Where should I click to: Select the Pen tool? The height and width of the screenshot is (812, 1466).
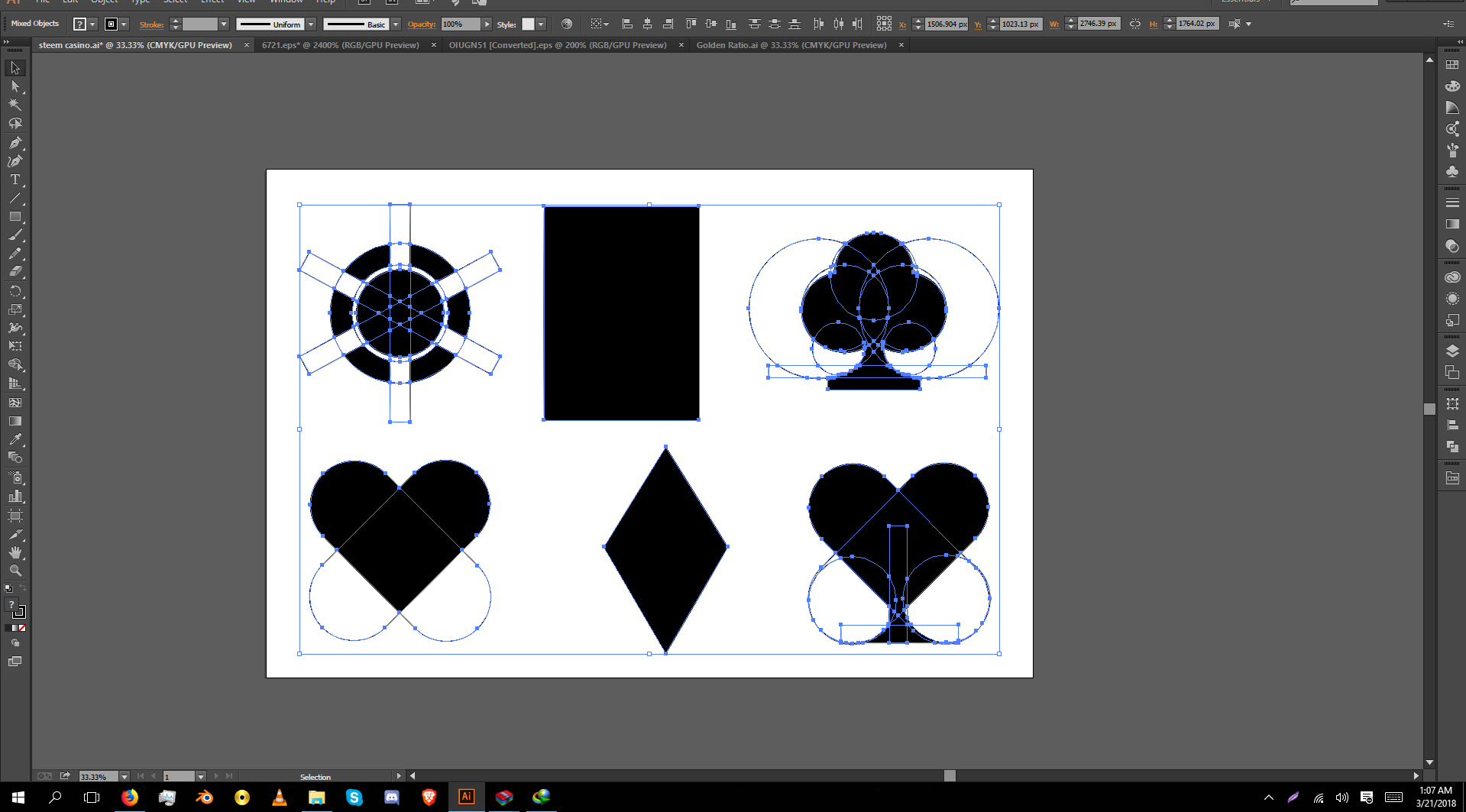click(x=15, y=143)
